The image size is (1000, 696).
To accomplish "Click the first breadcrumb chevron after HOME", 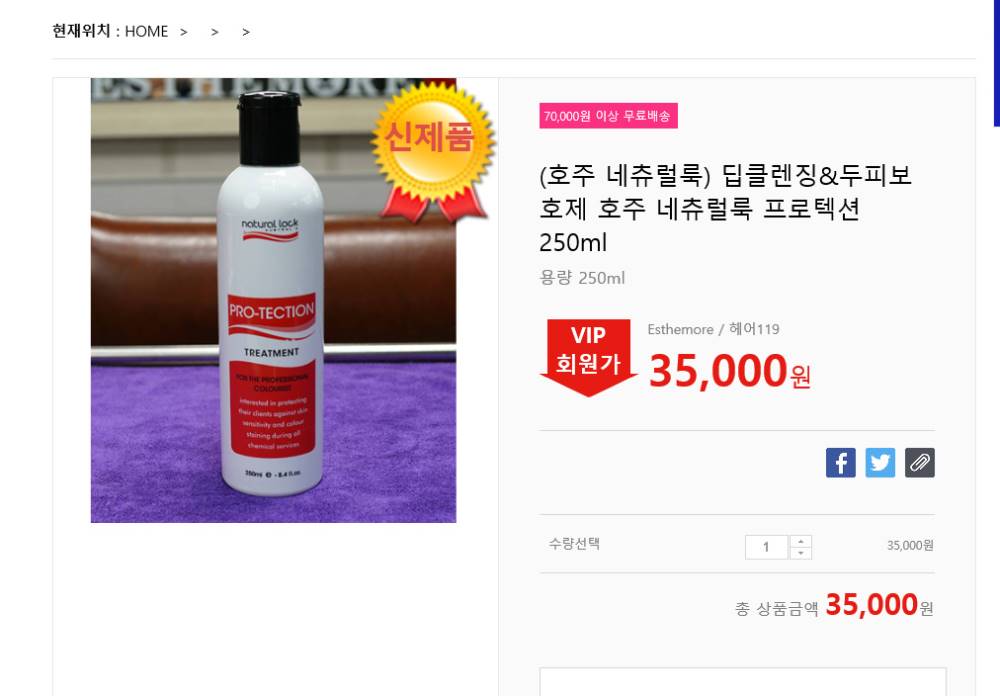I will [x=184, y=32].
